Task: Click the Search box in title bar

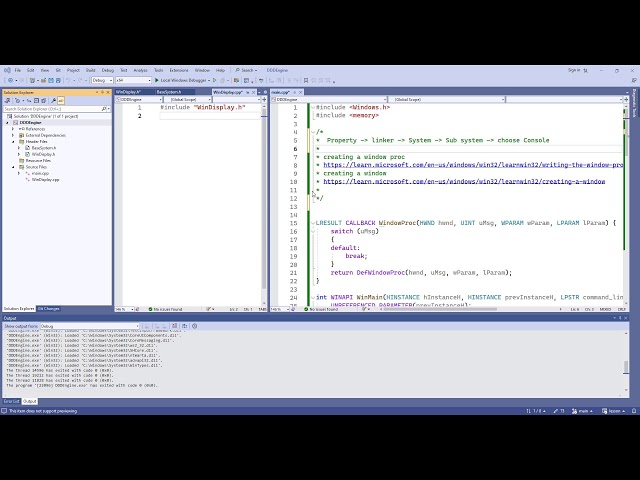Action: 246,70
